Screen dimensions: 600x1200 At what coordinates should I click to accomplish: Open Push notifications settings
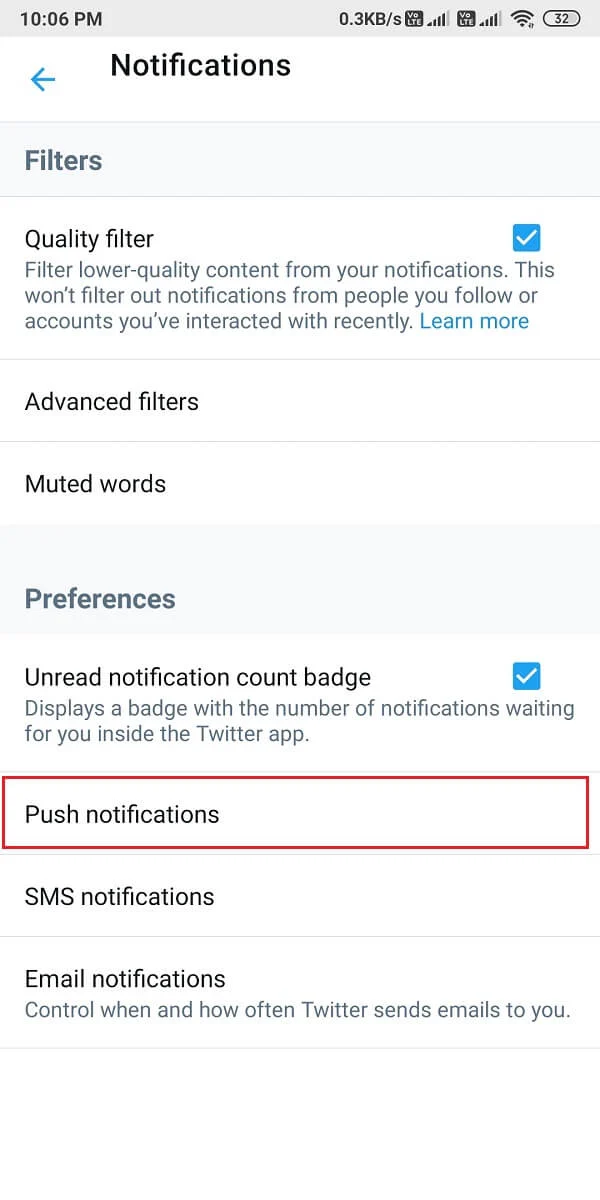coord(120,813)
